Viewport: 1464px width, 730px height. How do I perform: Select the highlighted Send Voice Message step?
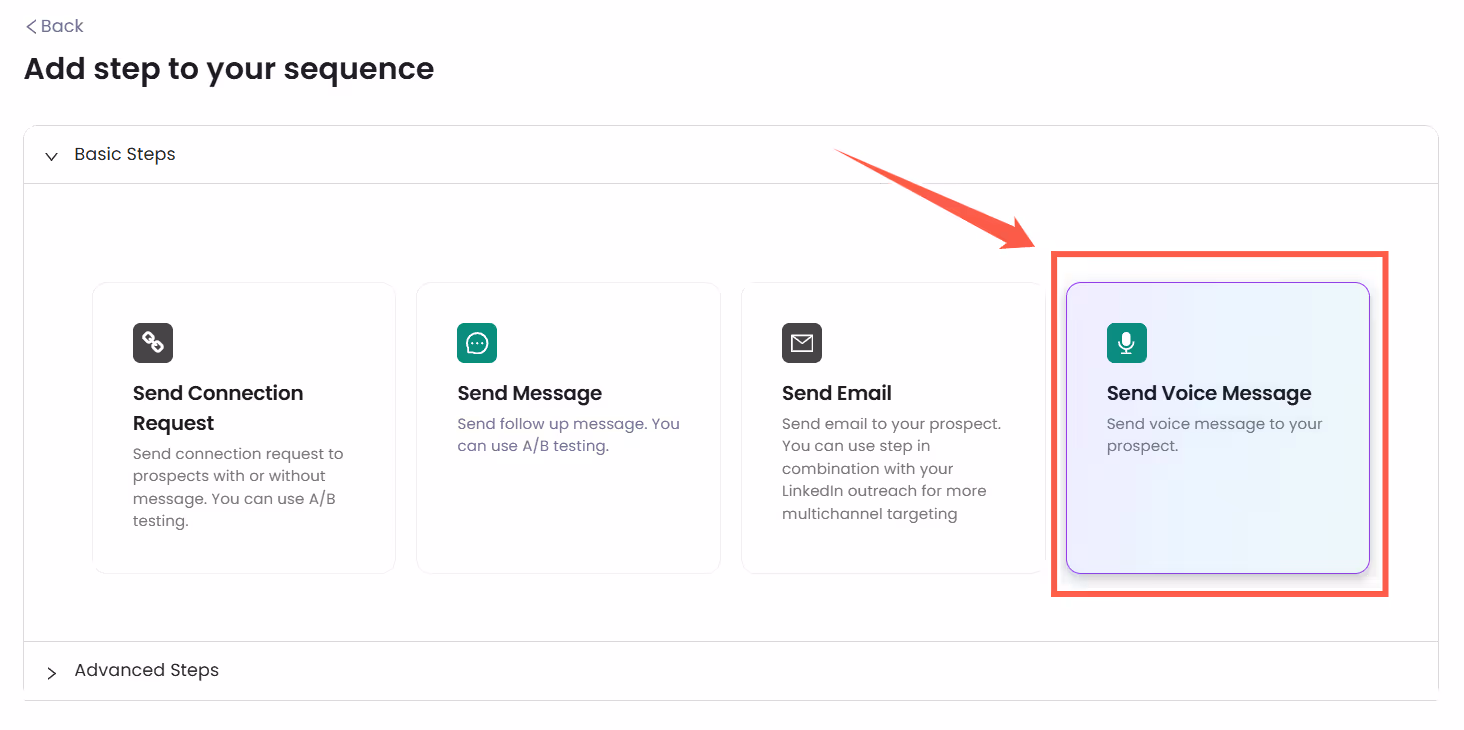click(1218, 427)
